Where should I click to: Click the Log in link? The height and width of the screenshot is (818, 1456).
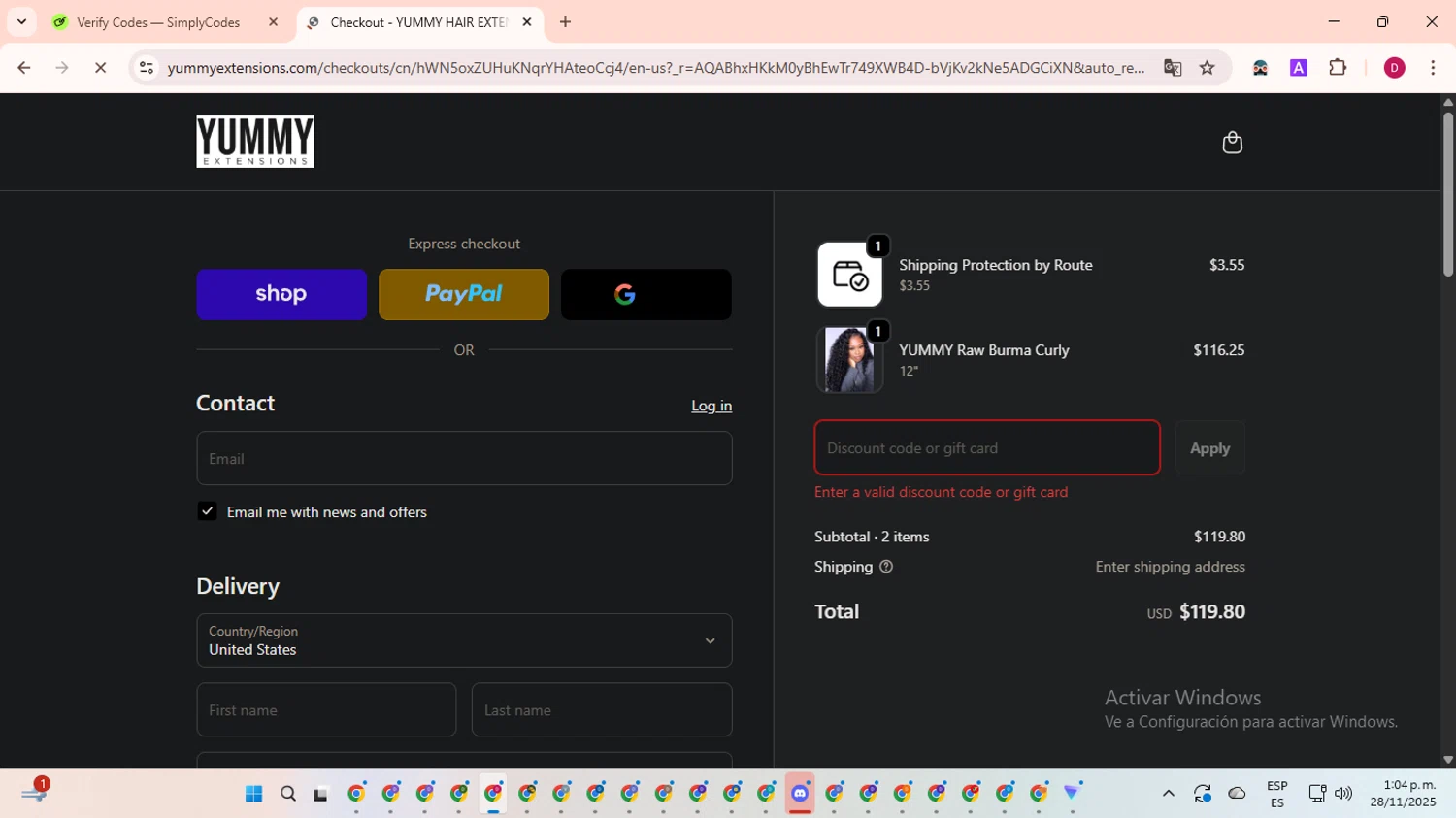click(x=711, y=406)
